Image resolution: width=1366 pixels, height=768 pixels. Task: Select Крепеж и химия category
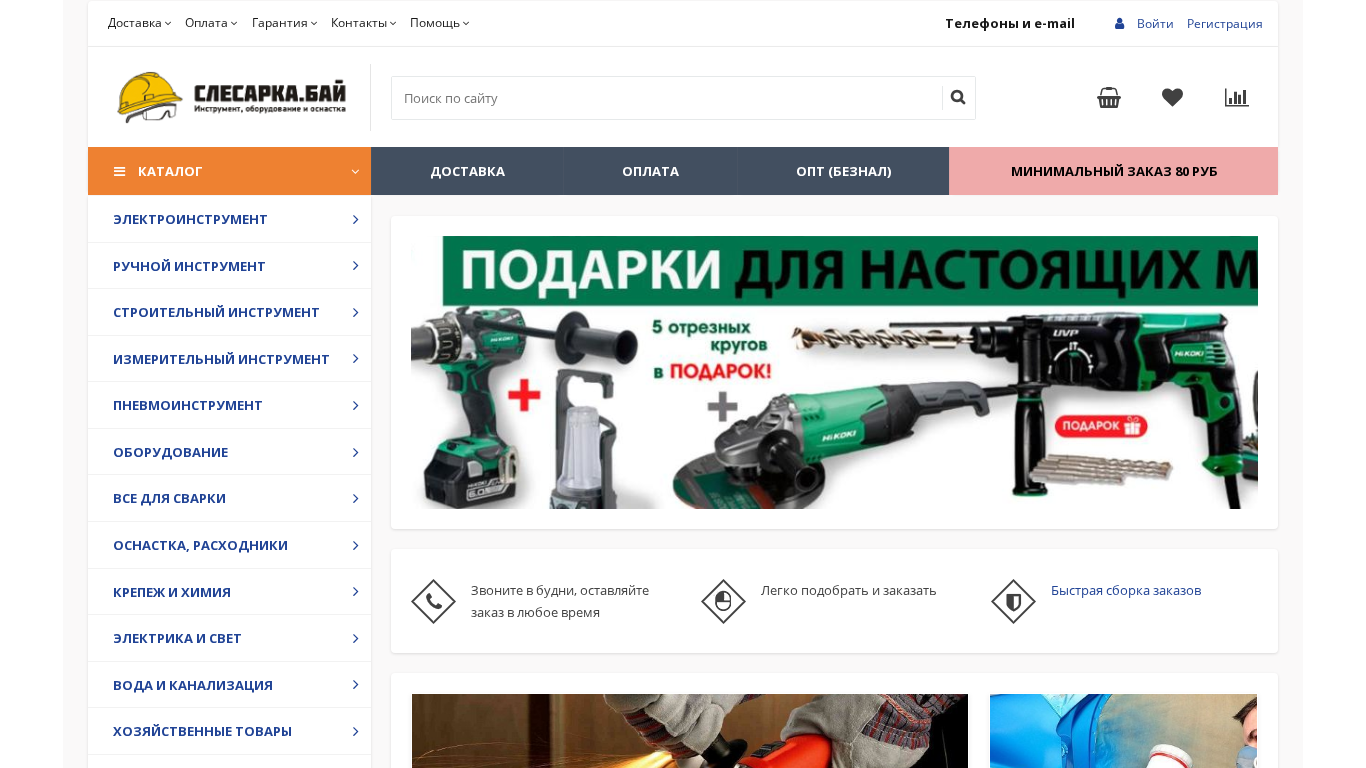(x=172, y=592)
